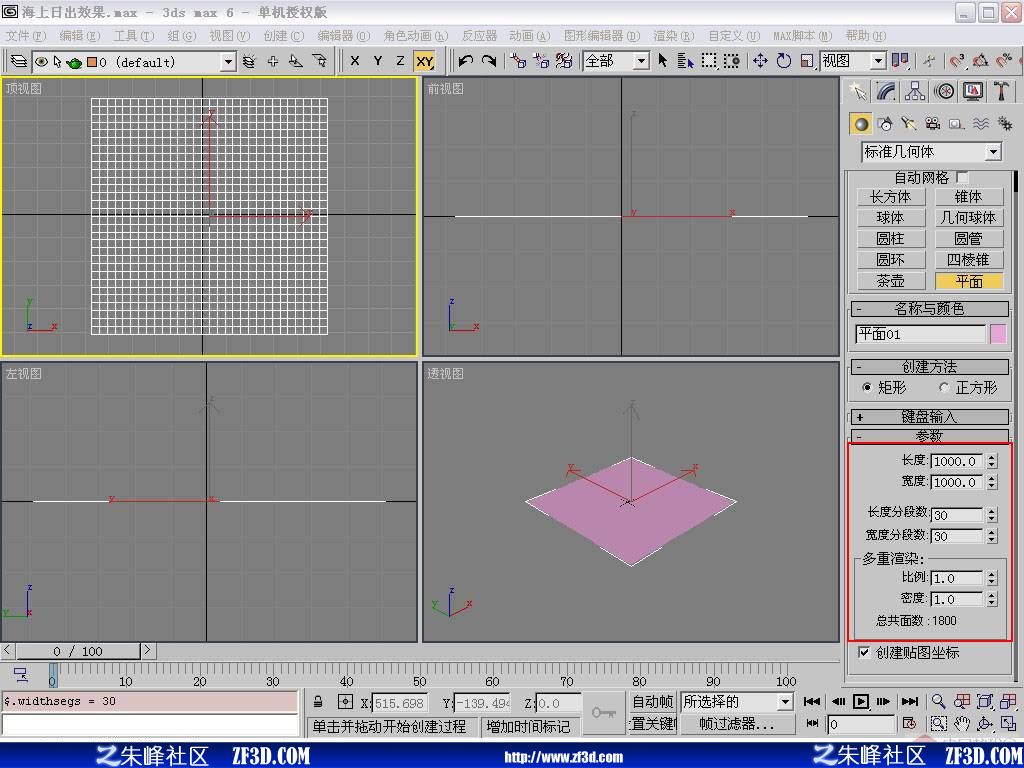Open the 编辑(E) menu
This screenshot has height=768, width=1024.
(x=80, y=35)
